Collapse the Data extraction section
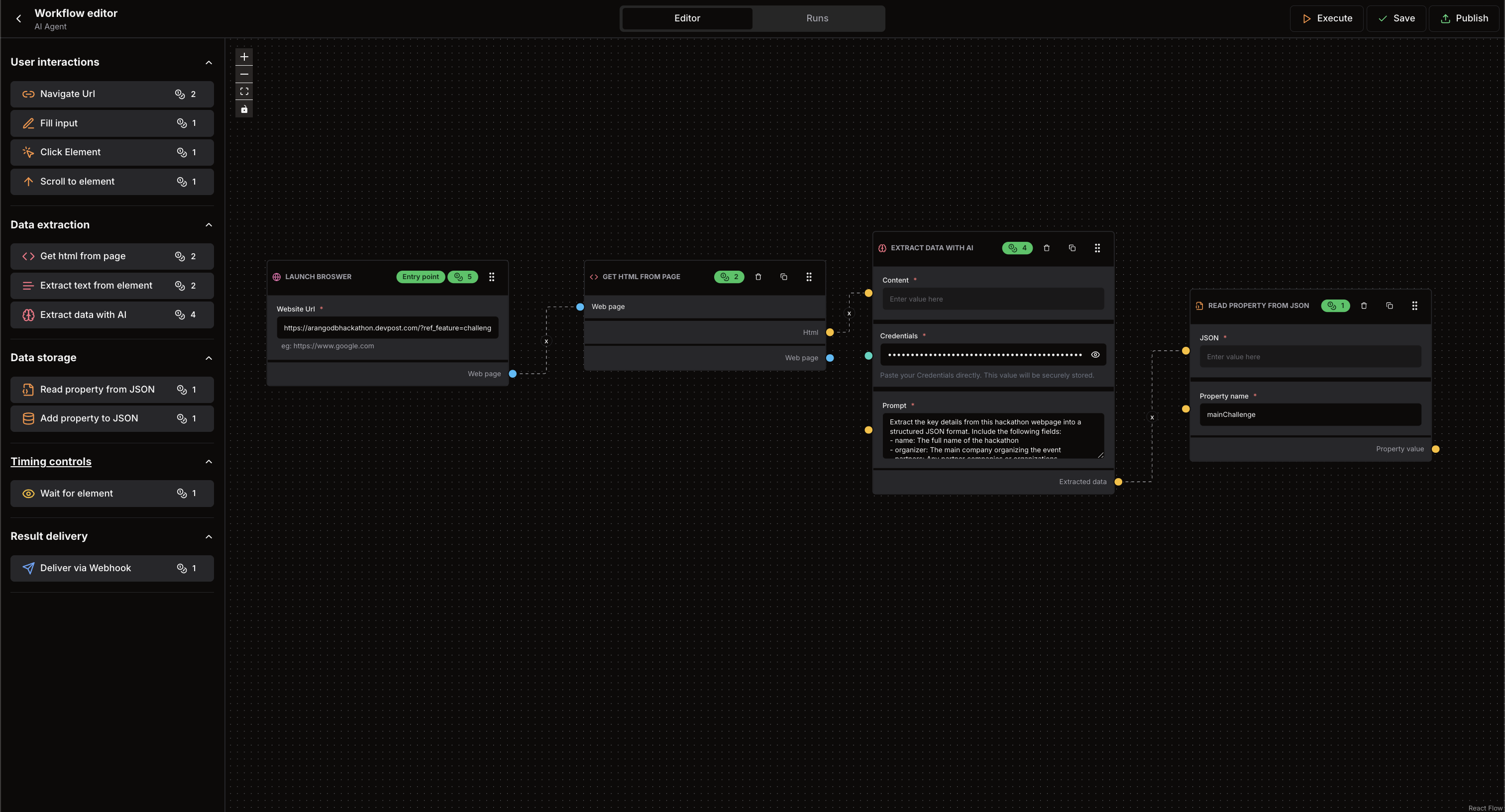This screenshot has height=812, width=1505. pyautogui.click(x=209, y=225)
